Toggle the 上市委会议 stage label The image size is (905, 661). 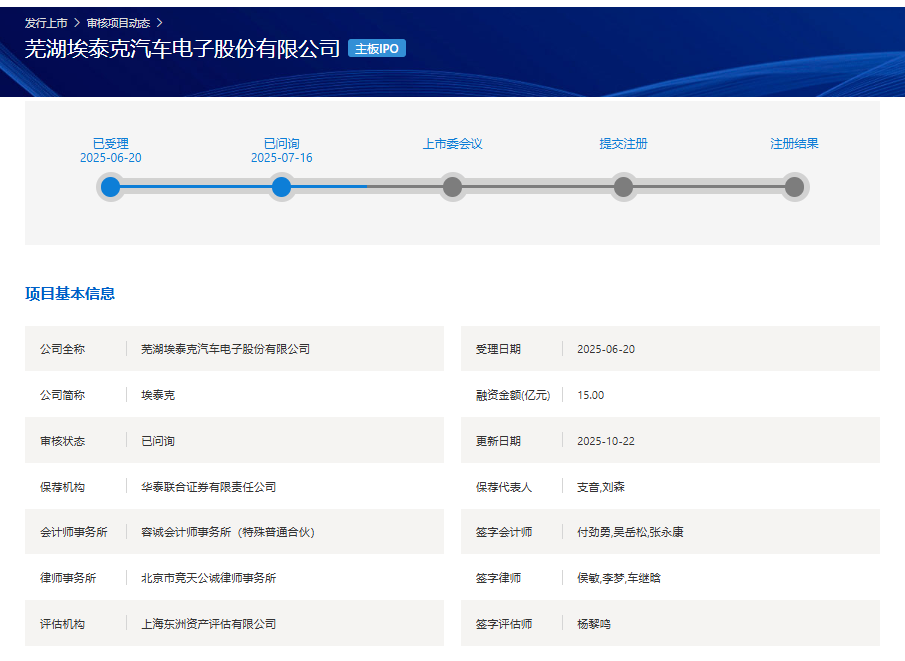point(452,143)
